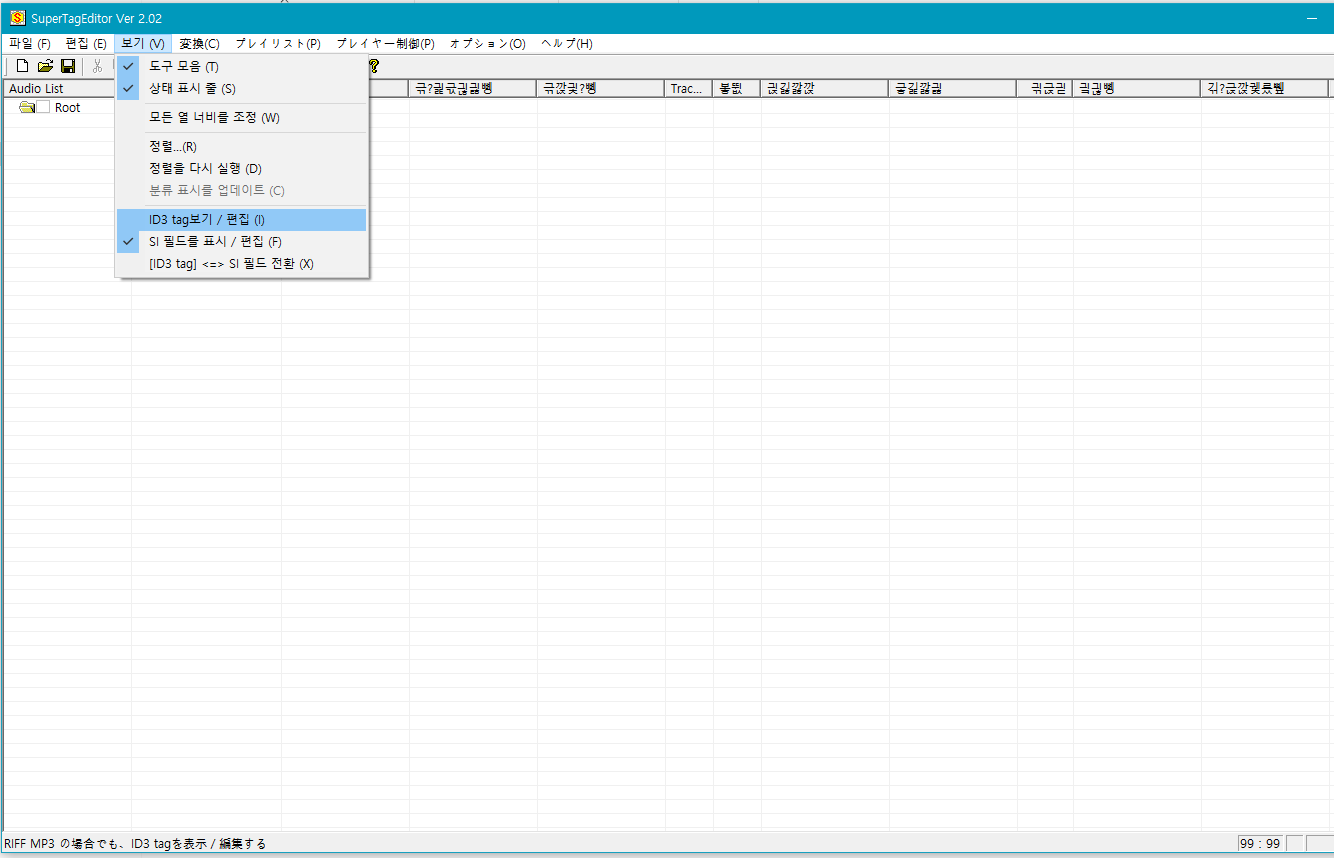
Task: Click the New file toolbar icon
Action: (22, 66)
